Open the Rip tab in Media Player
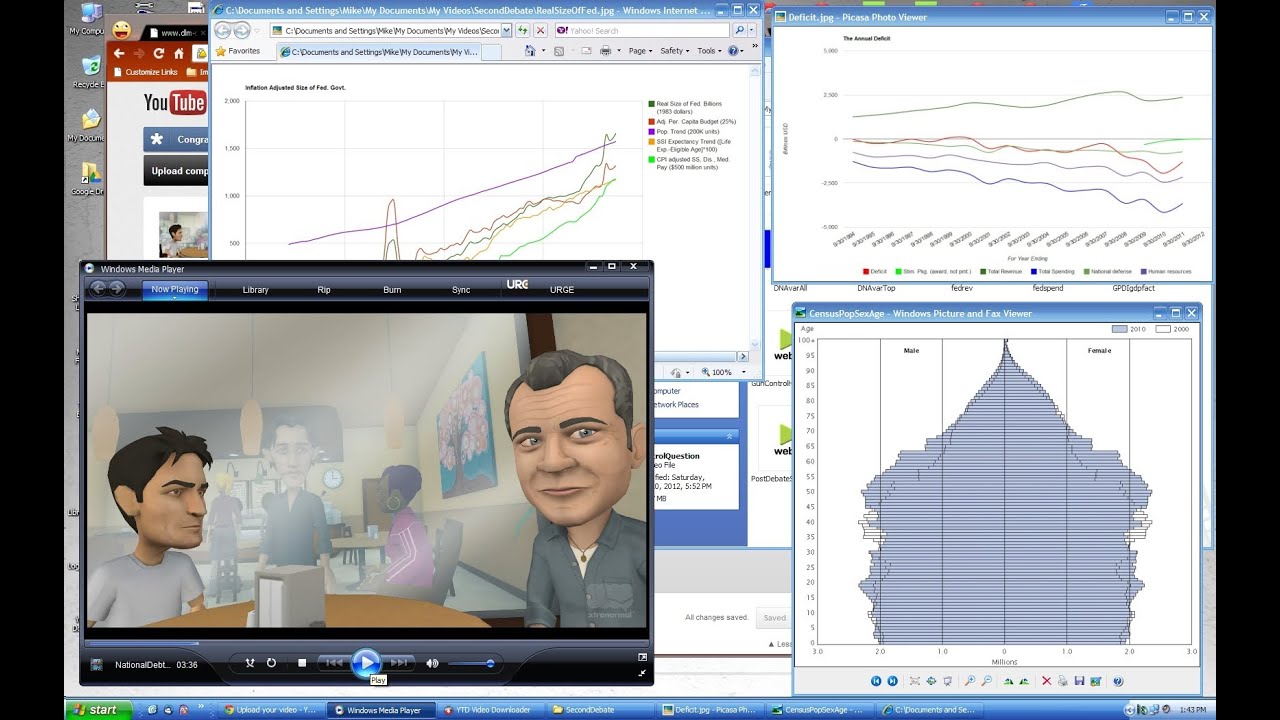Viewport: 1280px width, 720px height. (324, 290)
